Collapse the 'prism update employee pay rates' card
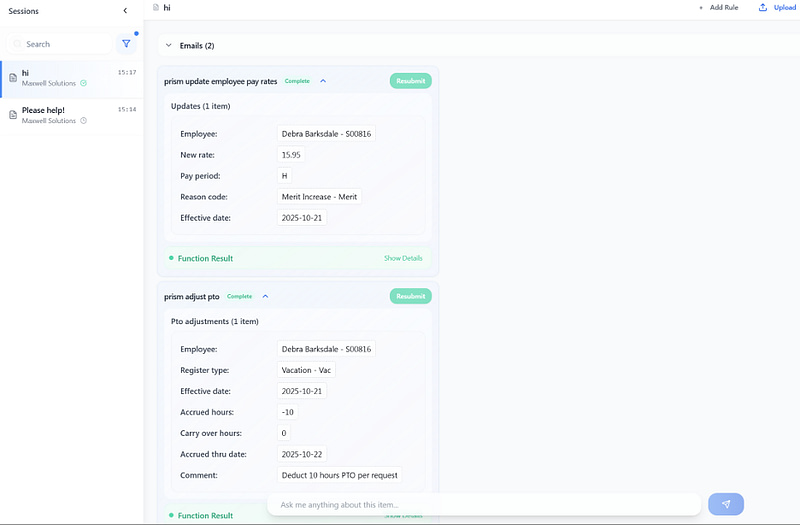Image resolution: width=800 pixels, height=525 pixels. [x=323, y=81]
